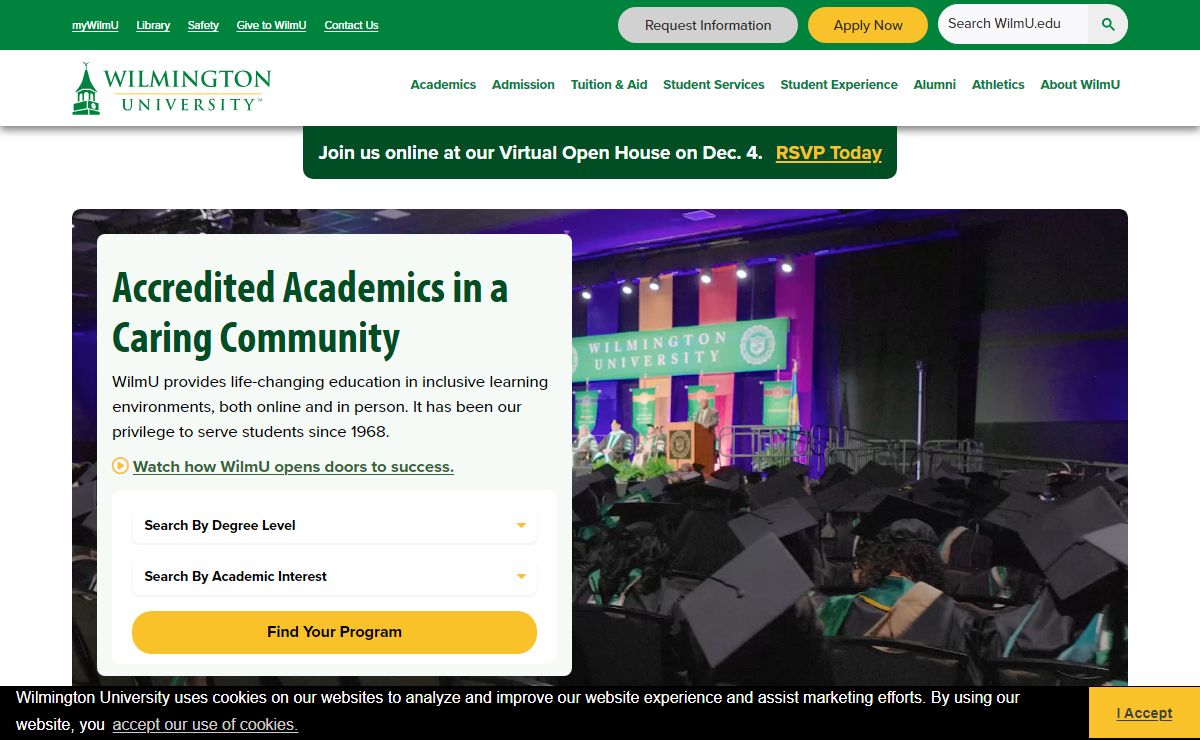Click the accept our use of cookies link
1200x740 pixels.
coord(205,724)
